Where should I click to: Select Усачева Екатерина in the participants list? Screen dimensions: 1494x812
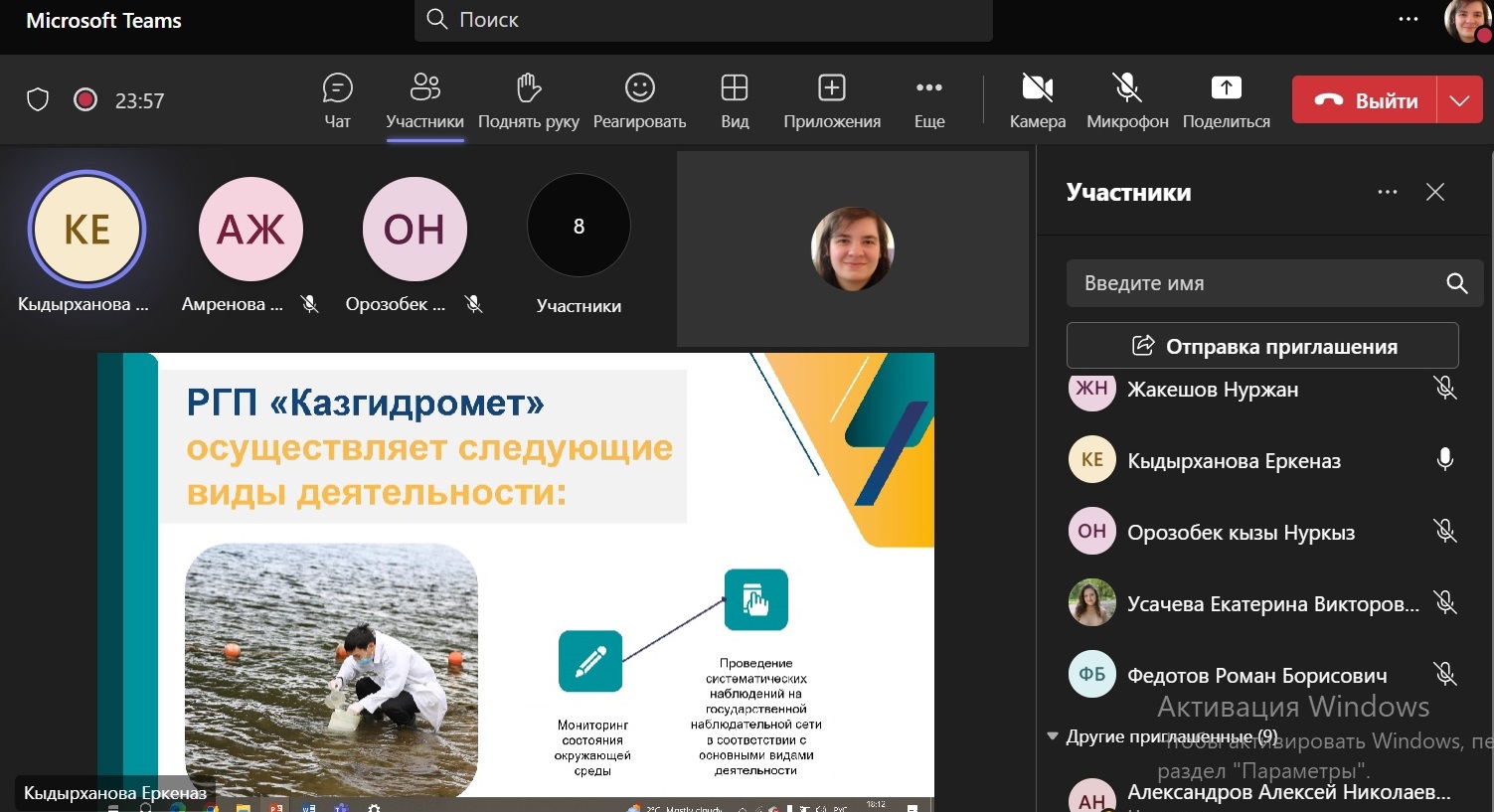point(1262,603)
